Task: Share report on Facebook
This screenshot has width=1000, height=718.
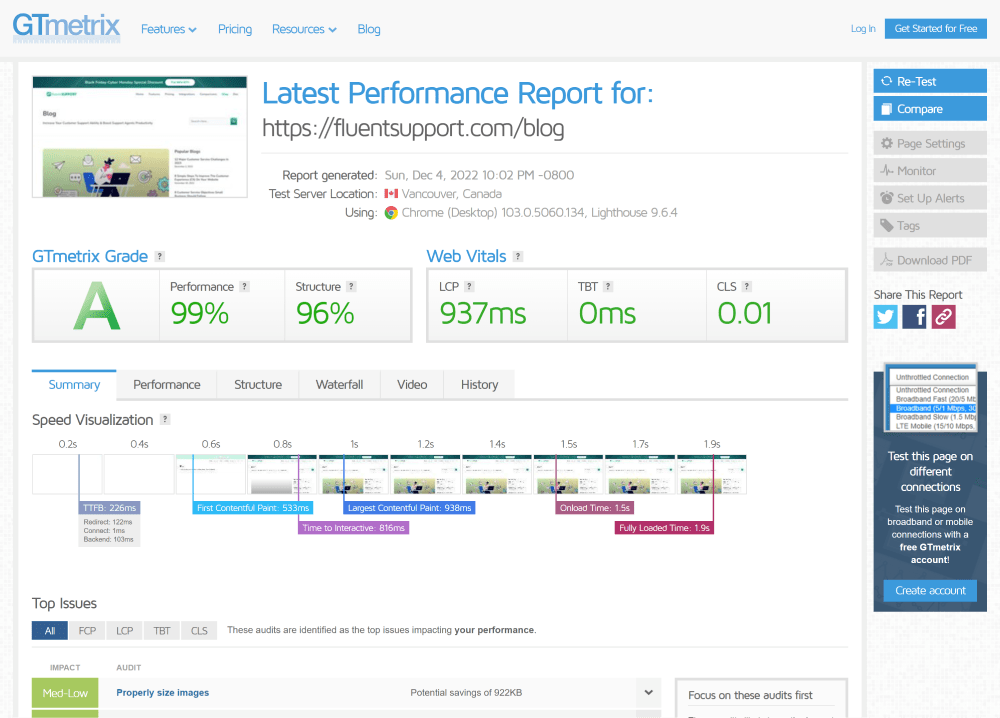Action: [914, 317]
